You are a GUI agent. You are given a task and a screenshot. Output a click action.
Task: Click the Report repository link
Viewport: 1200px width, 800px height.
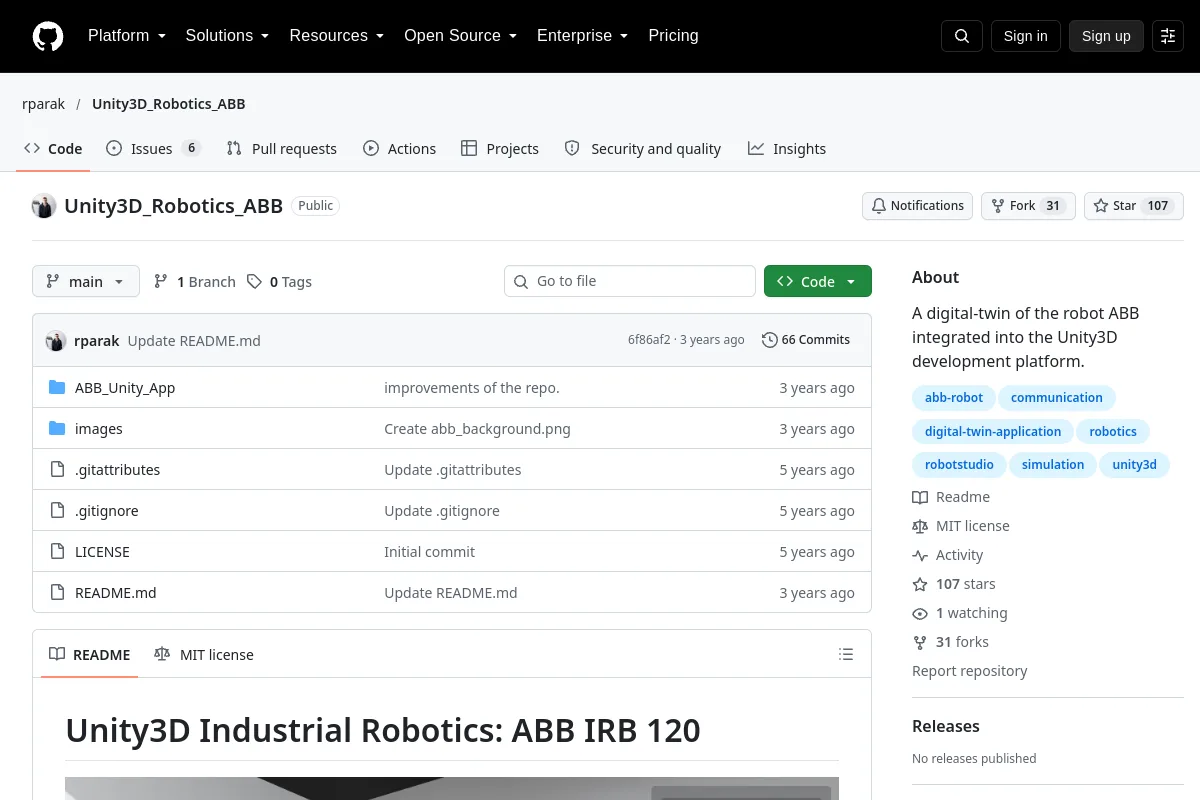pos(970,671)
